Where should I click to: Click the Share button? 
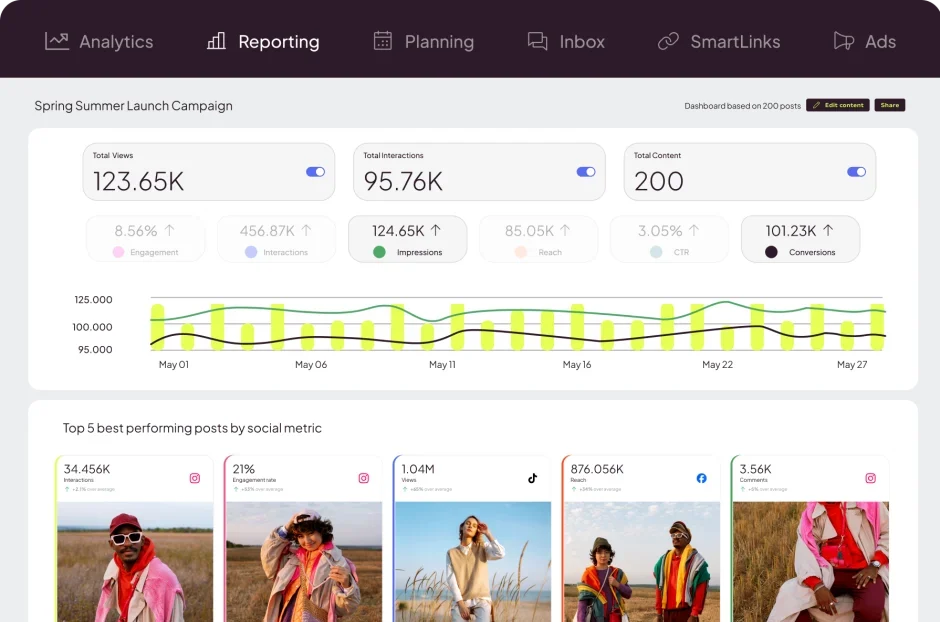point(890,105)
